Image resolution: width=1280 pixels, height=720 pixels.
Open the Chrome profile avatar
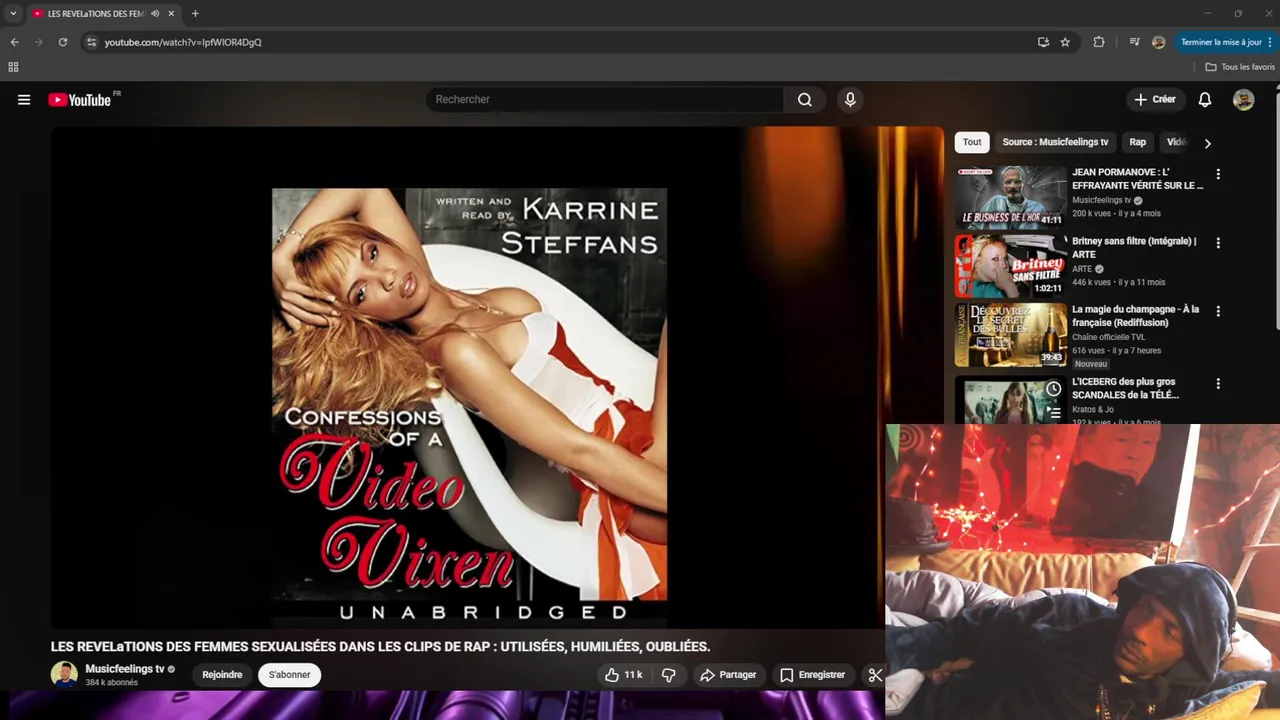[x=1158, y=42]
